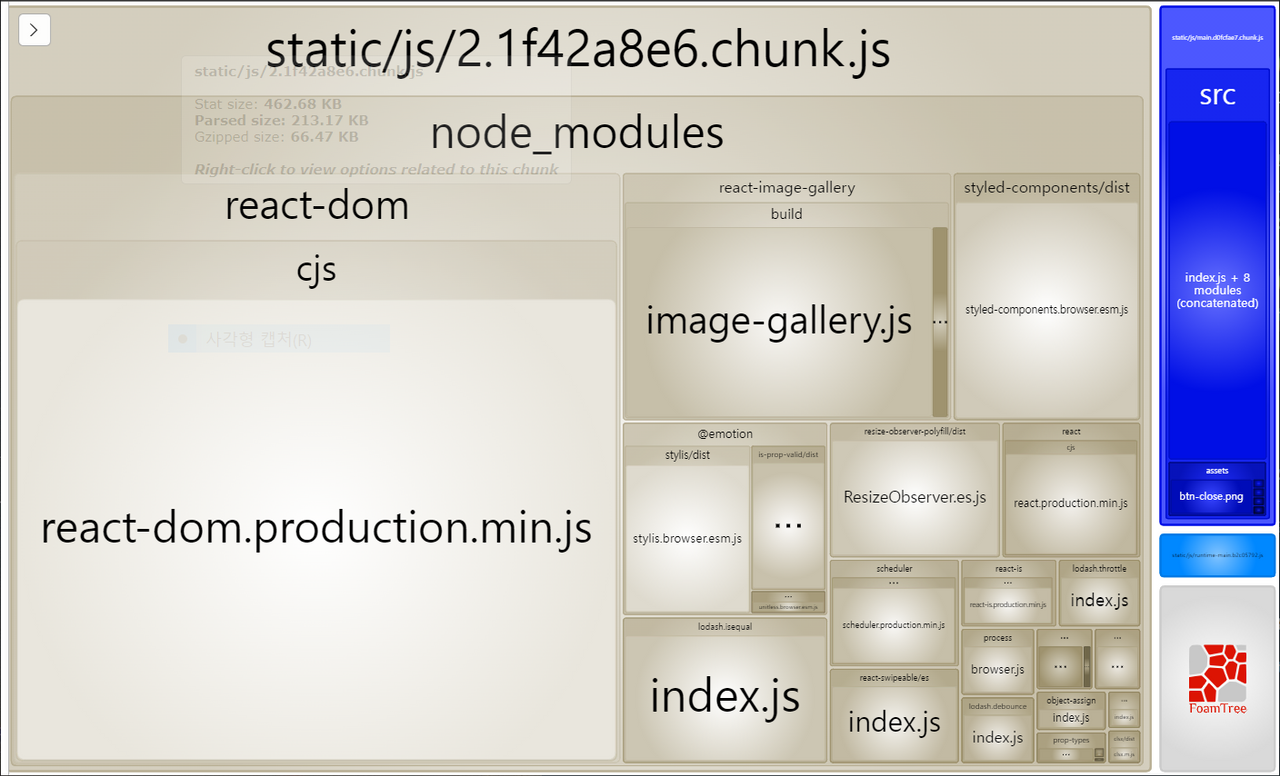
Task: Select the build folder in react-image-gallery
Action: [x=786, y=214]
